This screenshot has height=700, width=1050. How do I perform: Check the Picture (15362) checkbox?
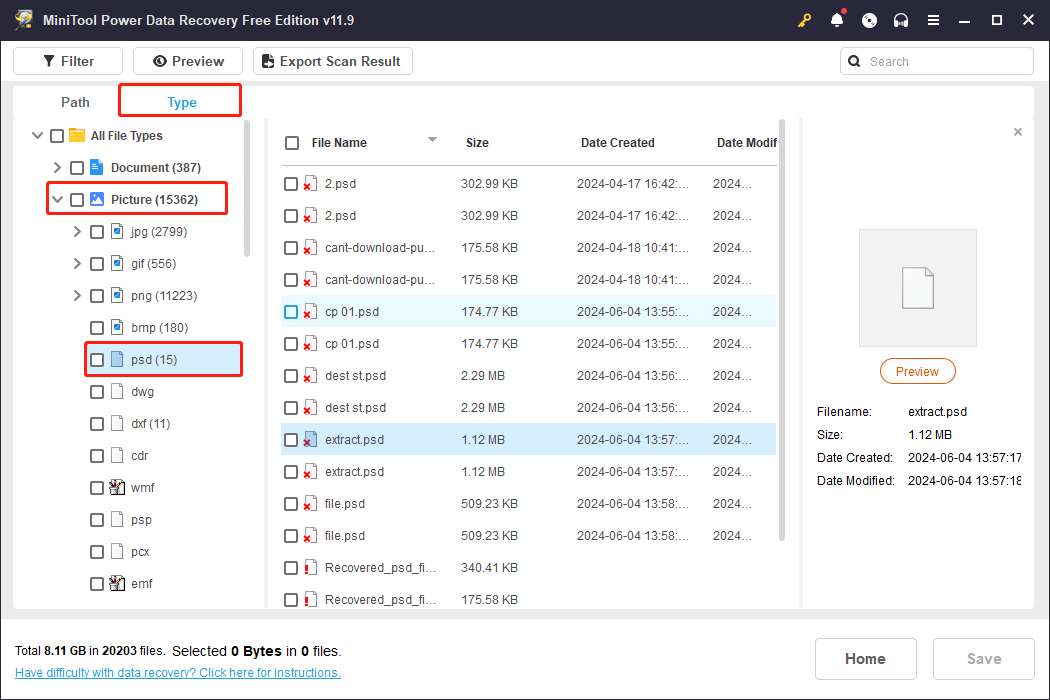[77, 200]
